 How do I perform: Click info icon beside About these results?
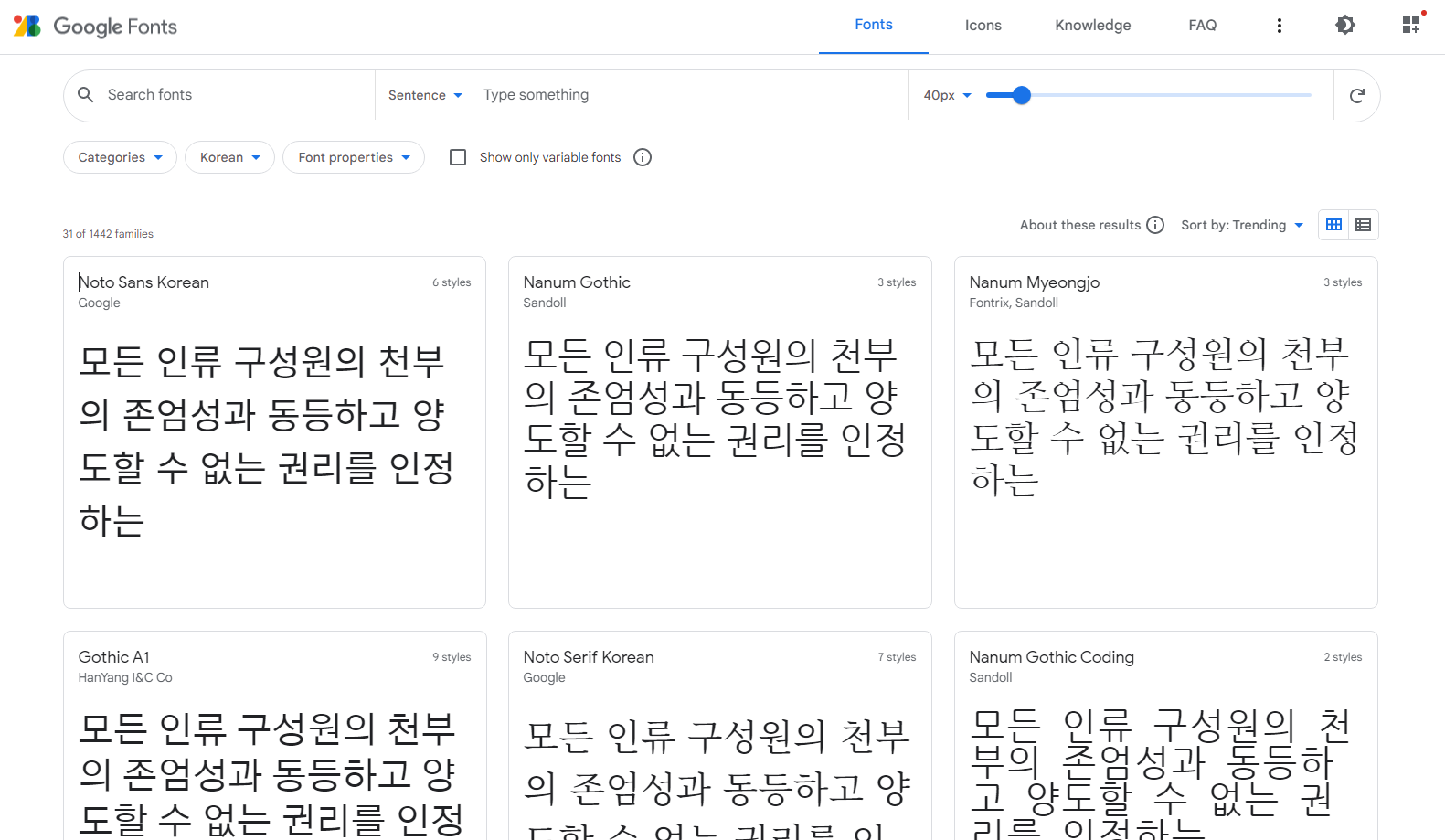pyautogui.click(x=1155, y=225)
